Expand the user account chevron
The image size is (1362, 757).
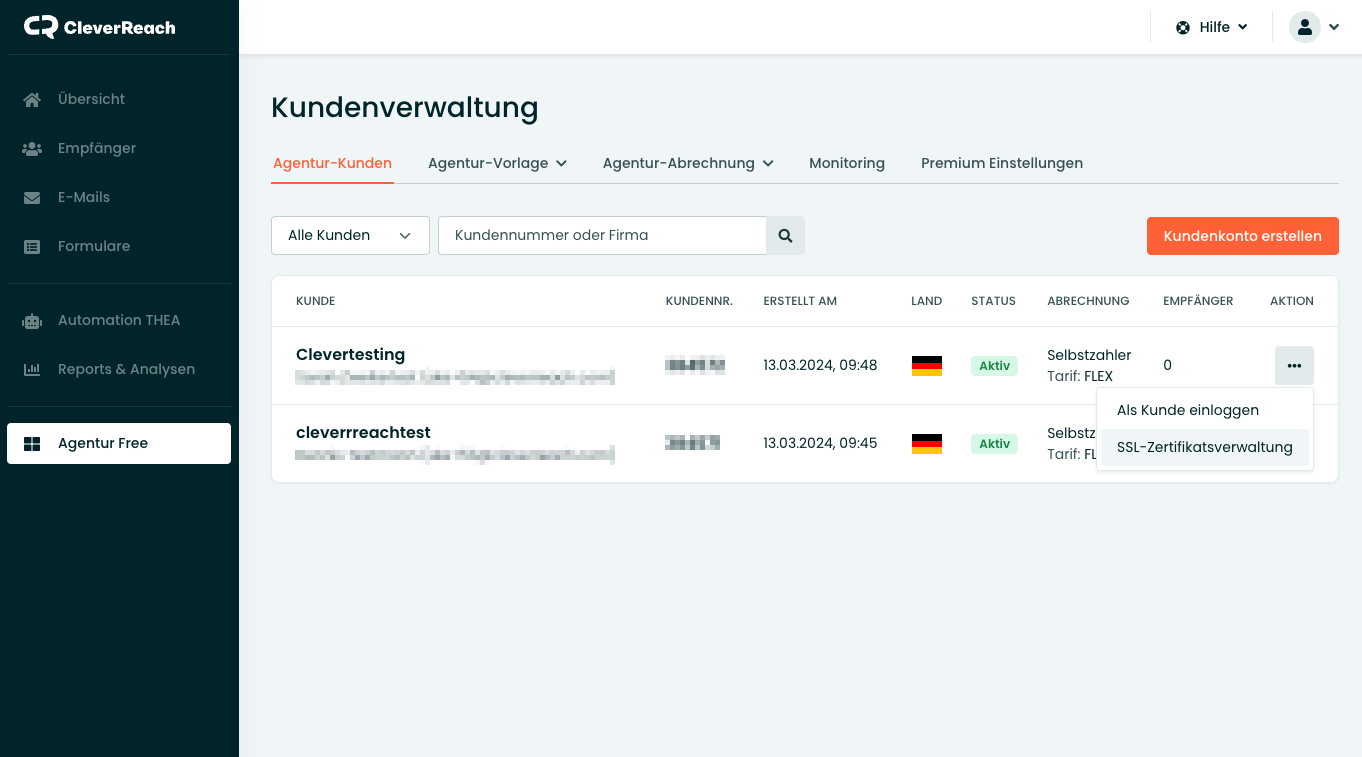(x=1333, y=28)
